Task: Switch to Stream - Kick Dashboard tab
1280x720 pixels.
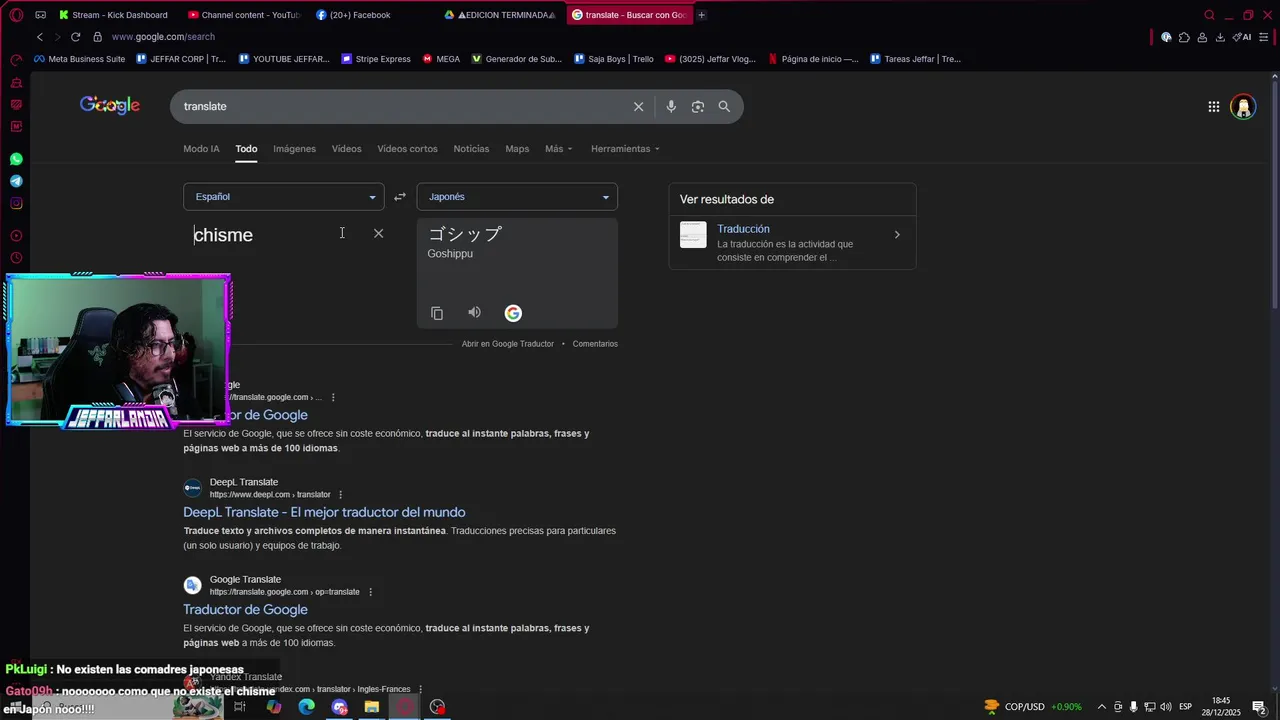Action: coord(114,15)
